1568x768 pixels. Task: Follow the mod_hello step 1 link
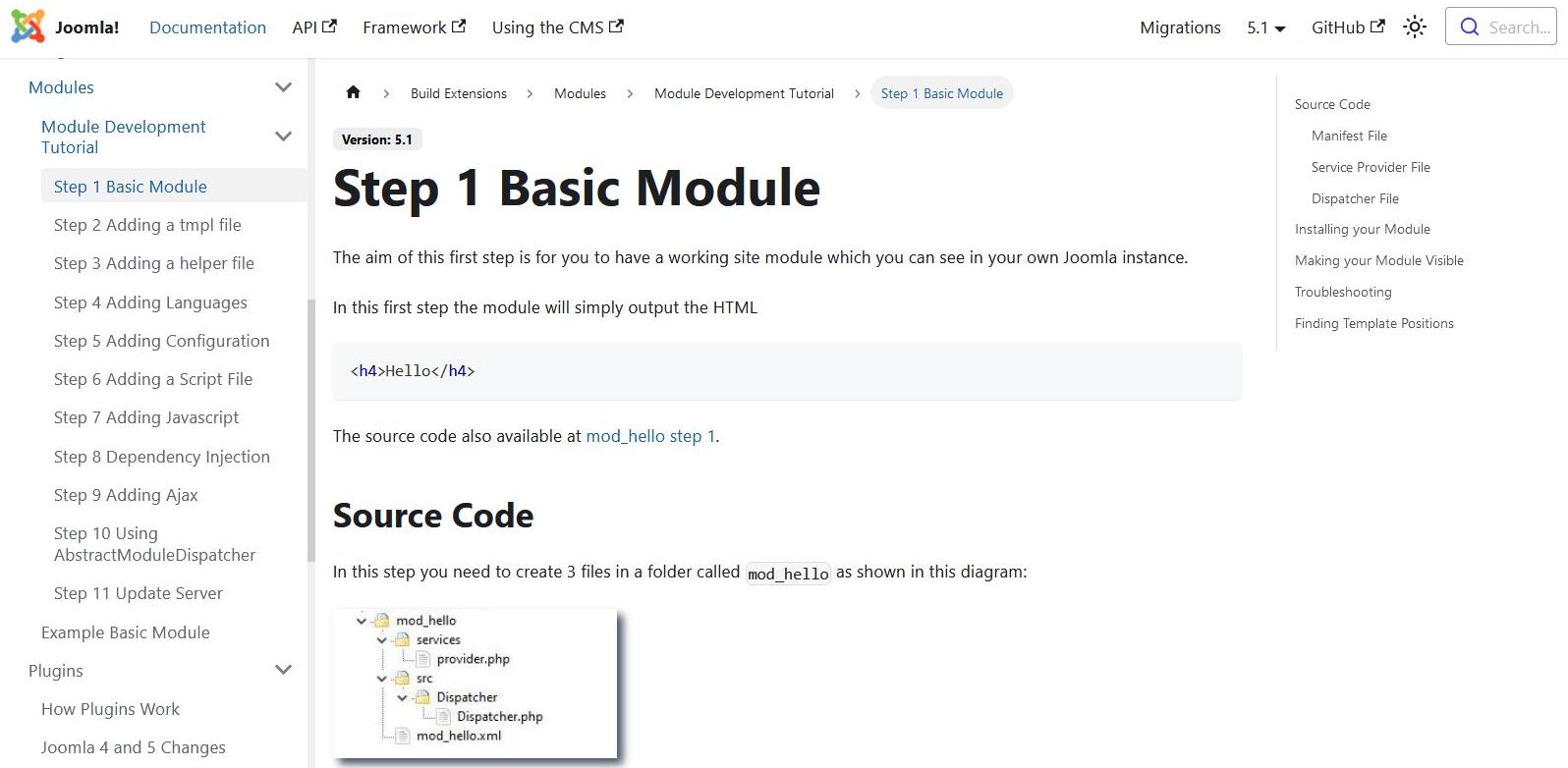(650, 436)
